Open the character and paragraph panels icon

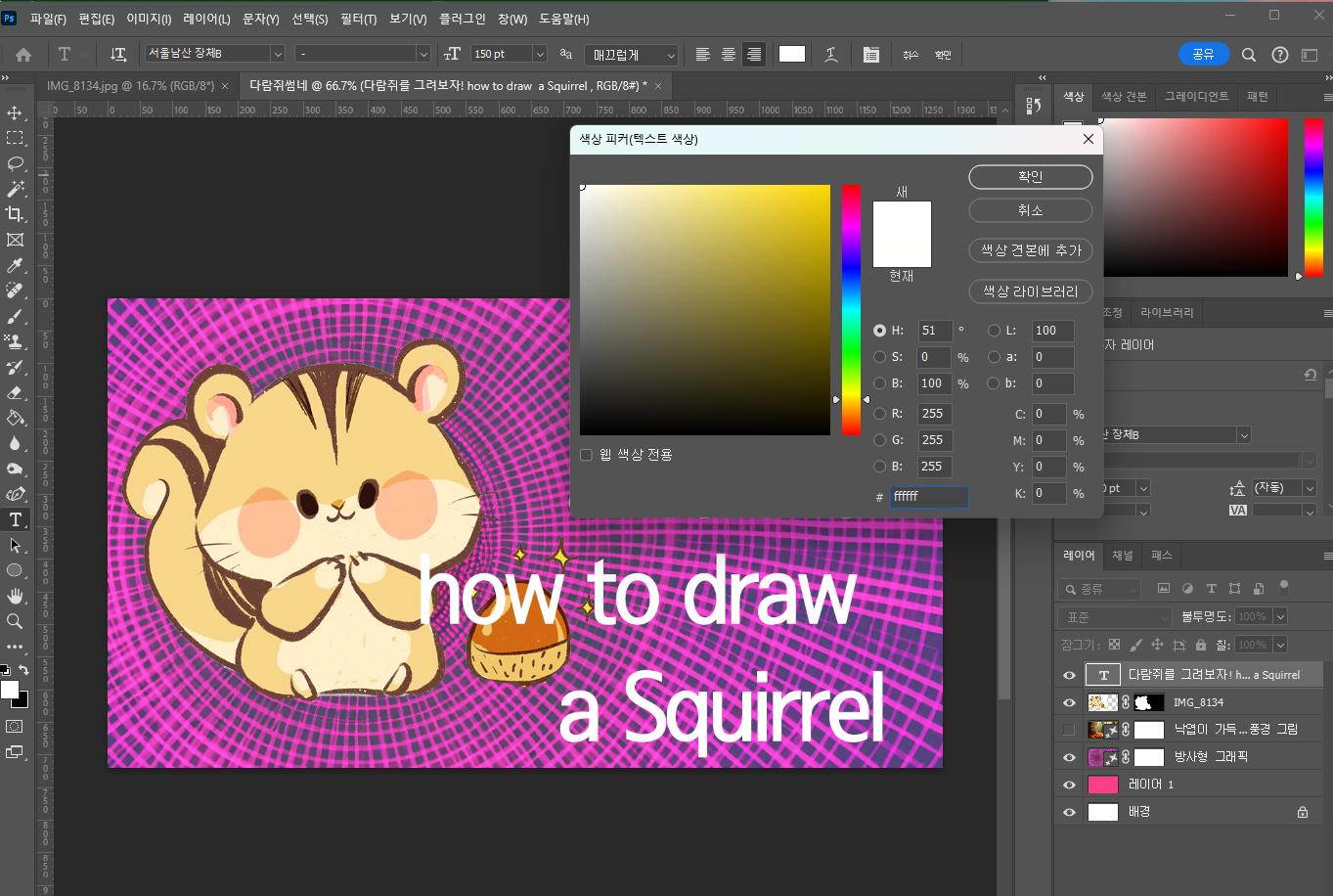pos(870,55)
